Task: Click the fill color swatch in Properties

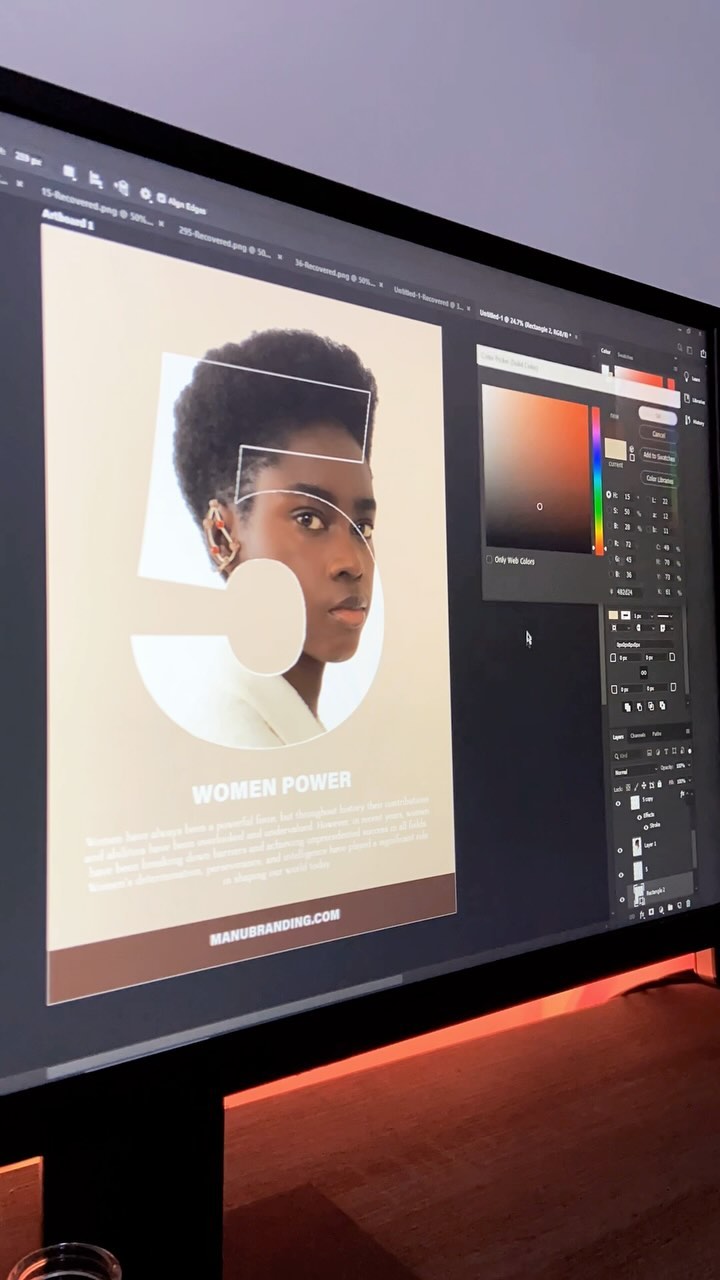Action: pyautogui.click(x=613, y=615)
